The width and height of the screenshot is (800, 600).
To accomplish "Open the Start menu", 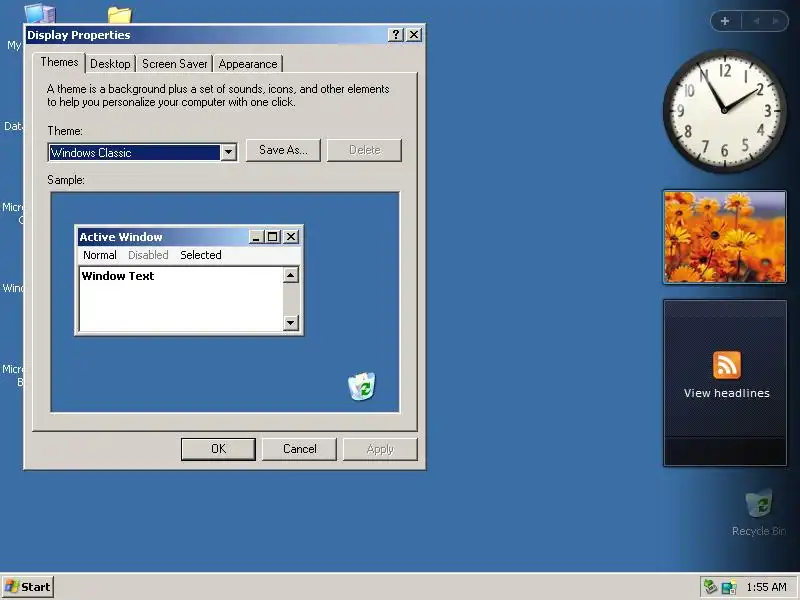I will pos(28,587).
